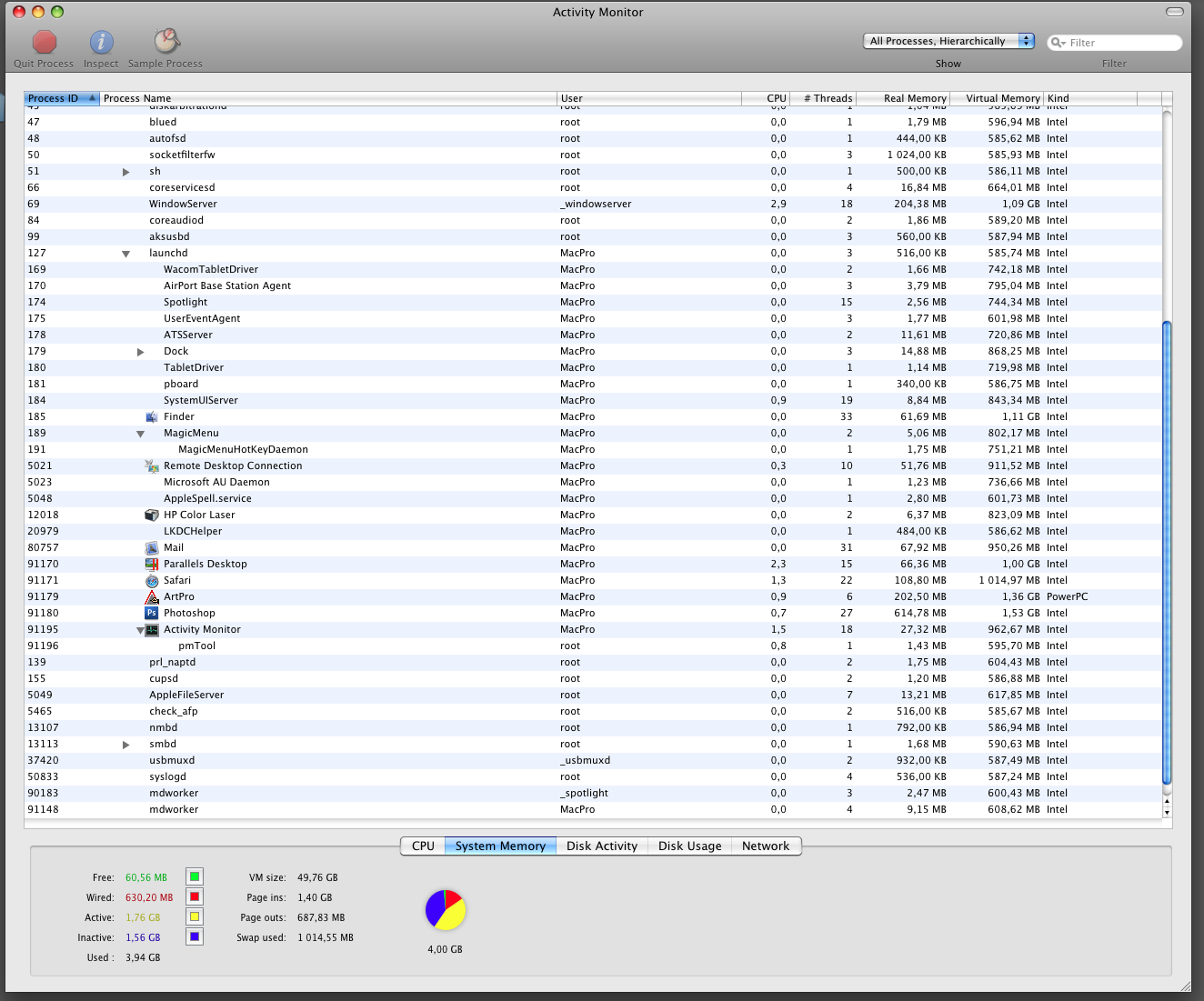
Task: Select the coreaudiod process row
Action: click(594, 220)
